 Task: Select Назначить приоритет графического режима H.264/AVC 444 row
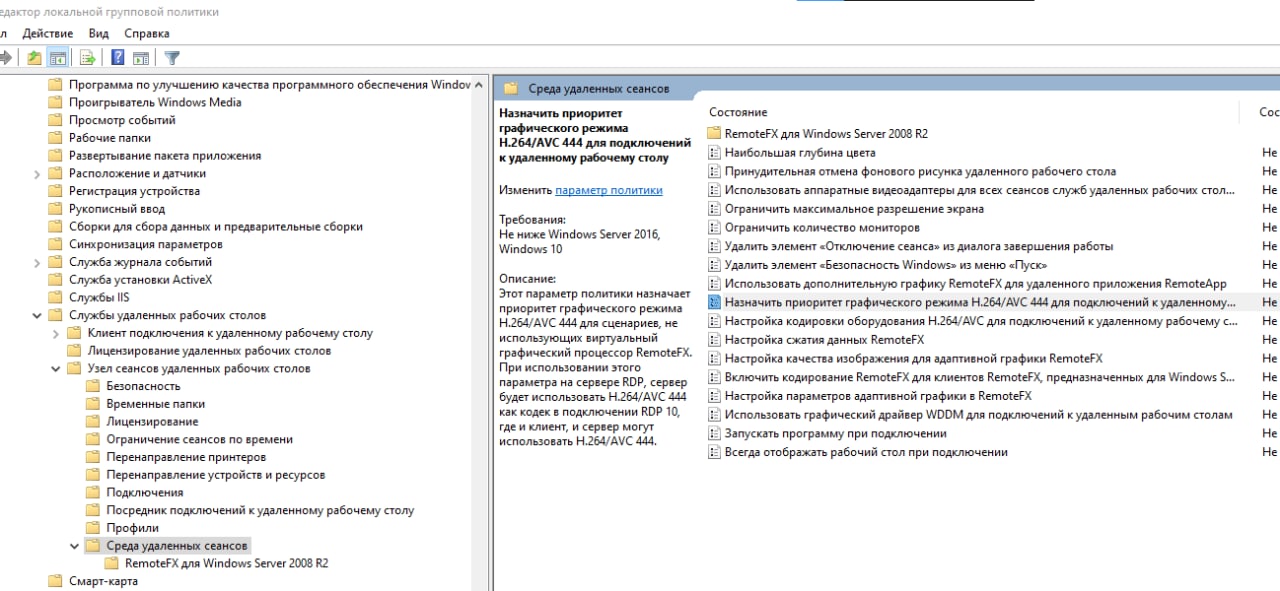pos(980,302)
